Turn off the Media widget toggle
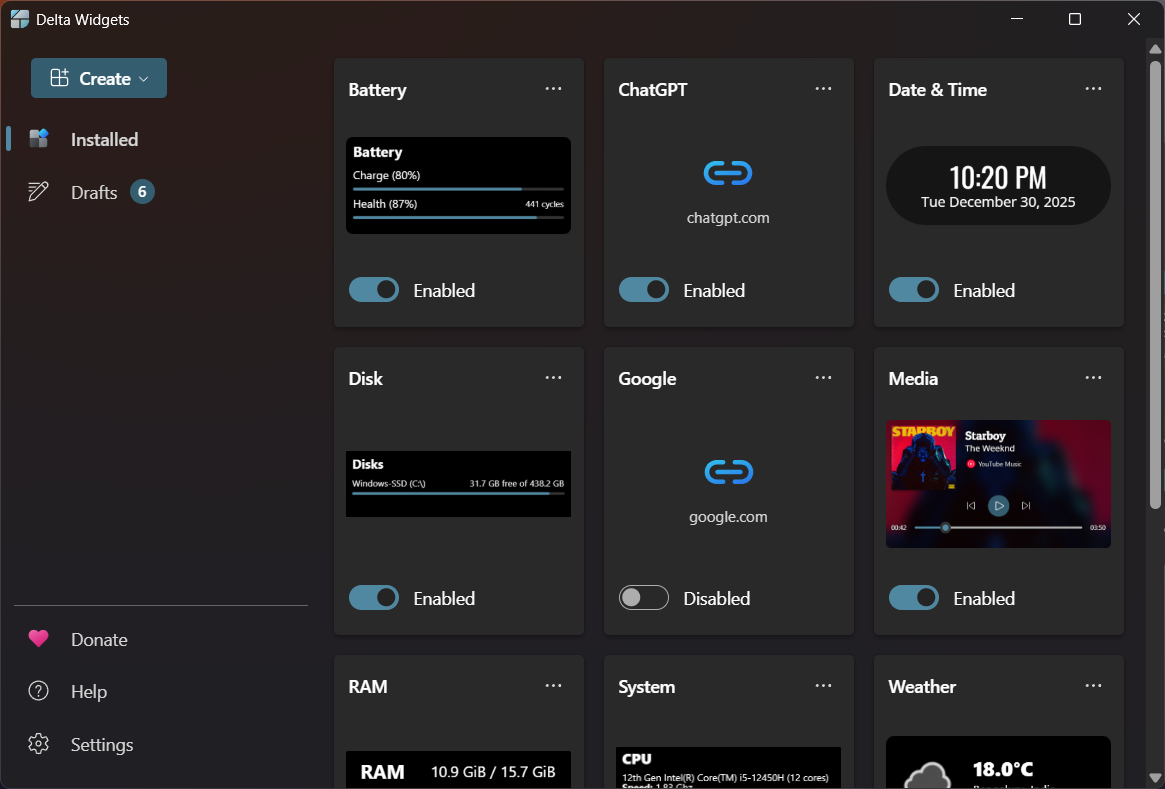The image size is (1165, 789). tap(914, 598)
